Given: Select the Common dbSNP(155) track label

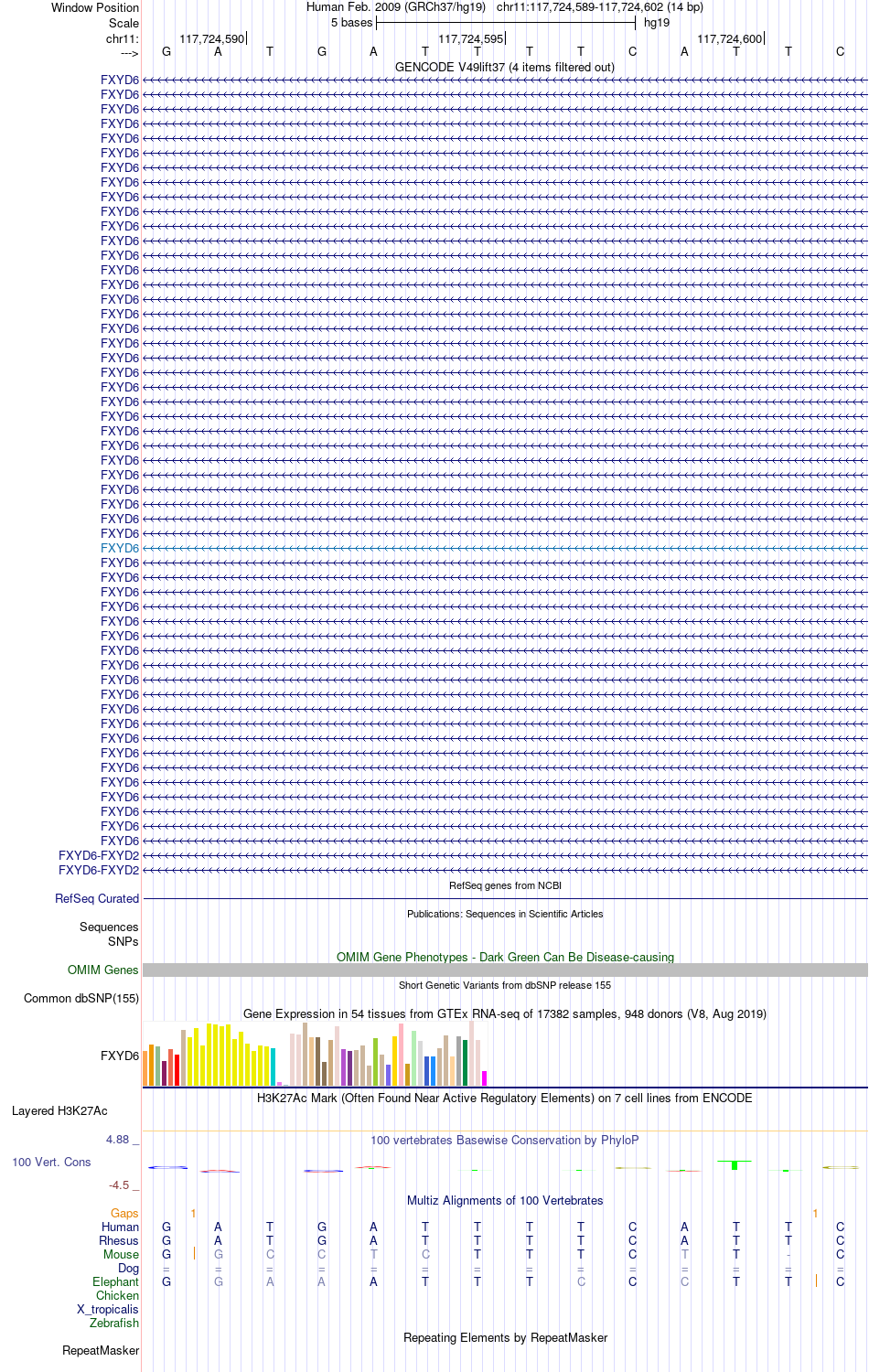Looking at the screenshot, I should 81,998.
